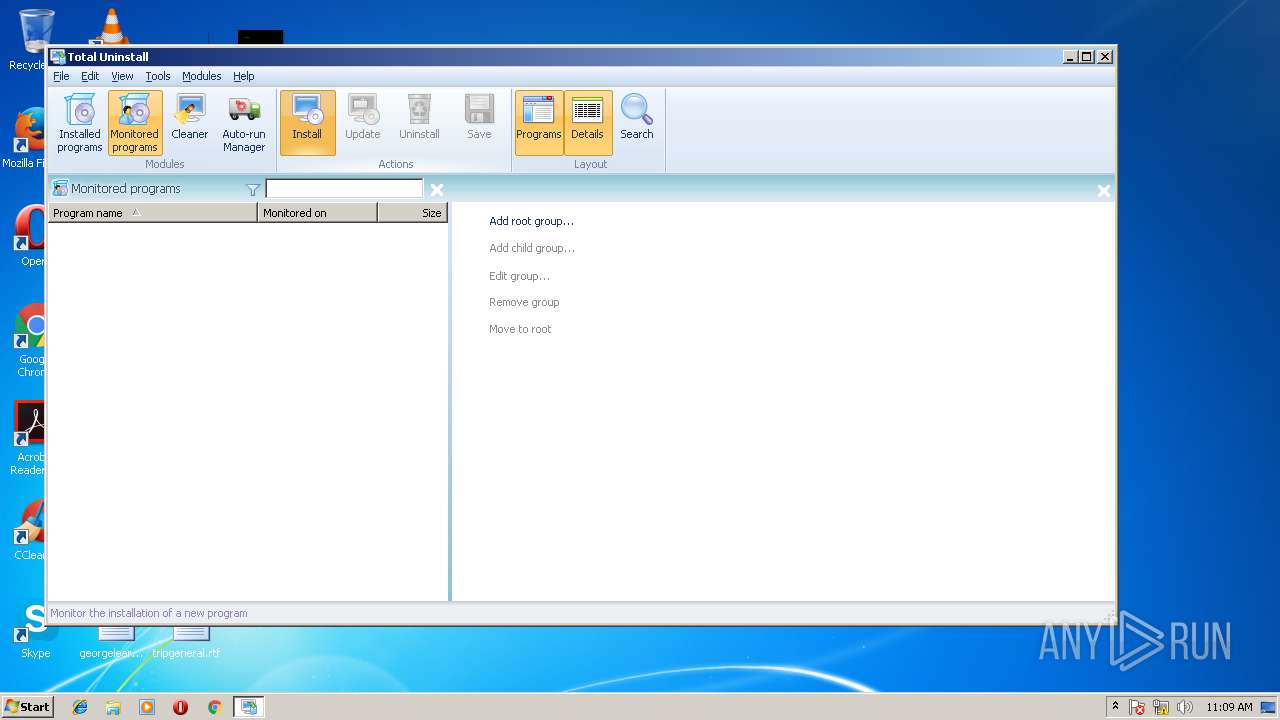Toggle the Details layout panel
Screen dimensions: 1280x720
(x=587, y=123)
